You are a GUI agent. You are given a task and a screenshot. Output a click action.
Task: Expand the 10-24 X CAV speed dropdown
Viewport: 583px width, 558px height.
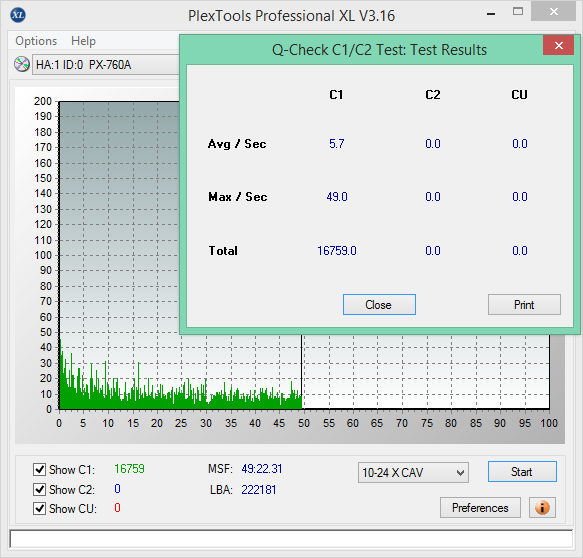pos(413,472)
